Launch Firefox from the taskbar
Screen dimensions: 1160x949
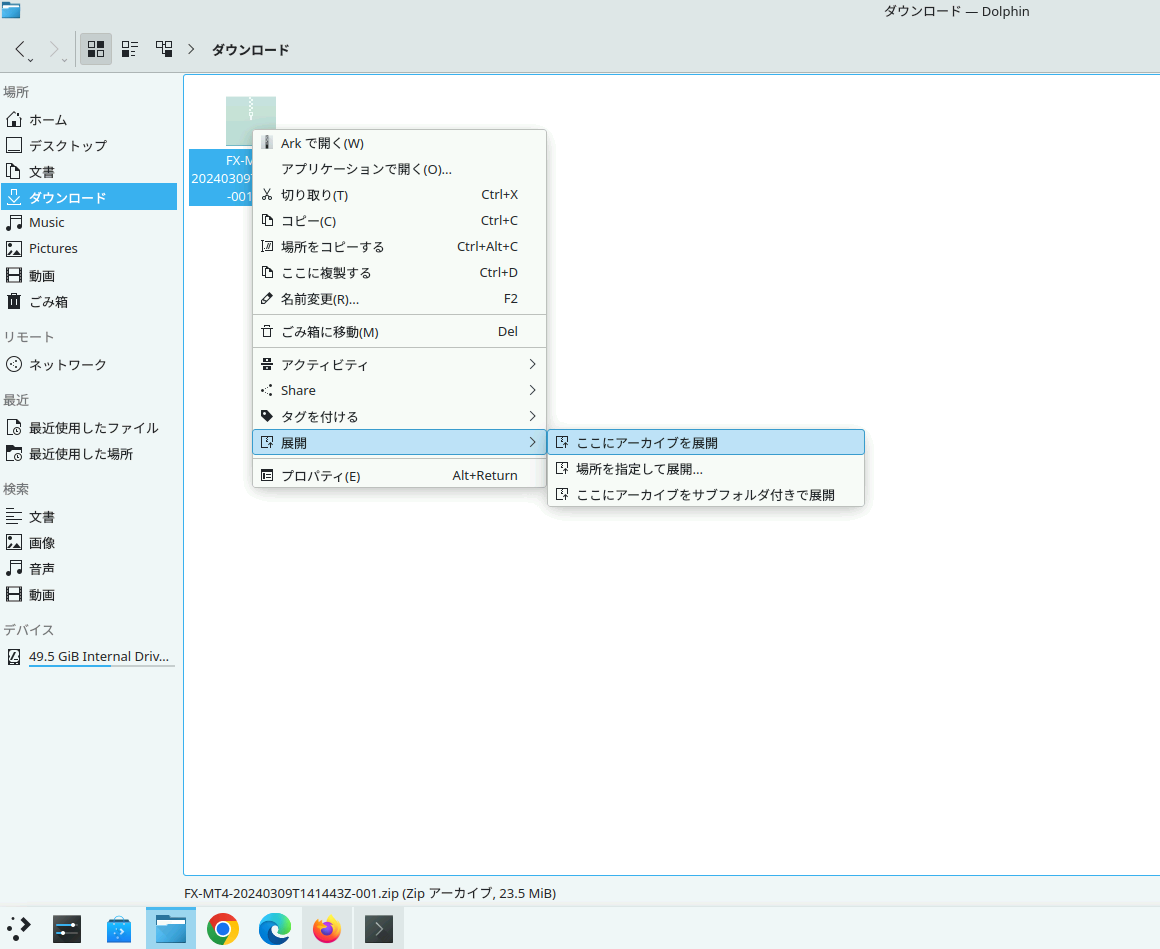[x=326, y=928]
